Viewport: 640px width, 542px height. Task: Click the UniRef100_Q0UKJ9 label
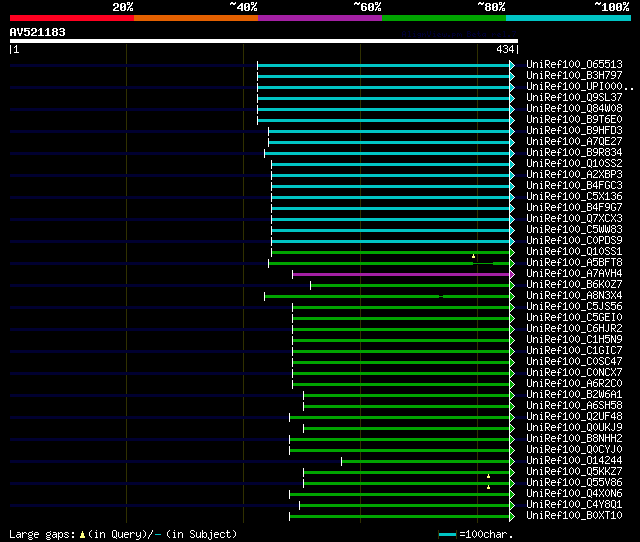click(x=574, y=428)
